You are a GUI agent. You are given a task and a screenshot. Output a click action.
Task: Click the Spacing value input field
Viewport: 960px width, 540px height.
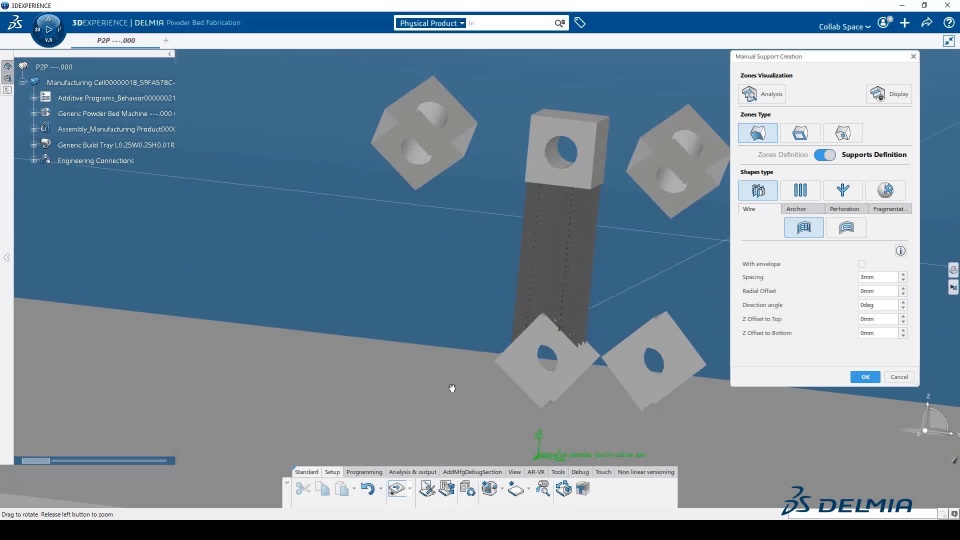(x=878, y=277)
